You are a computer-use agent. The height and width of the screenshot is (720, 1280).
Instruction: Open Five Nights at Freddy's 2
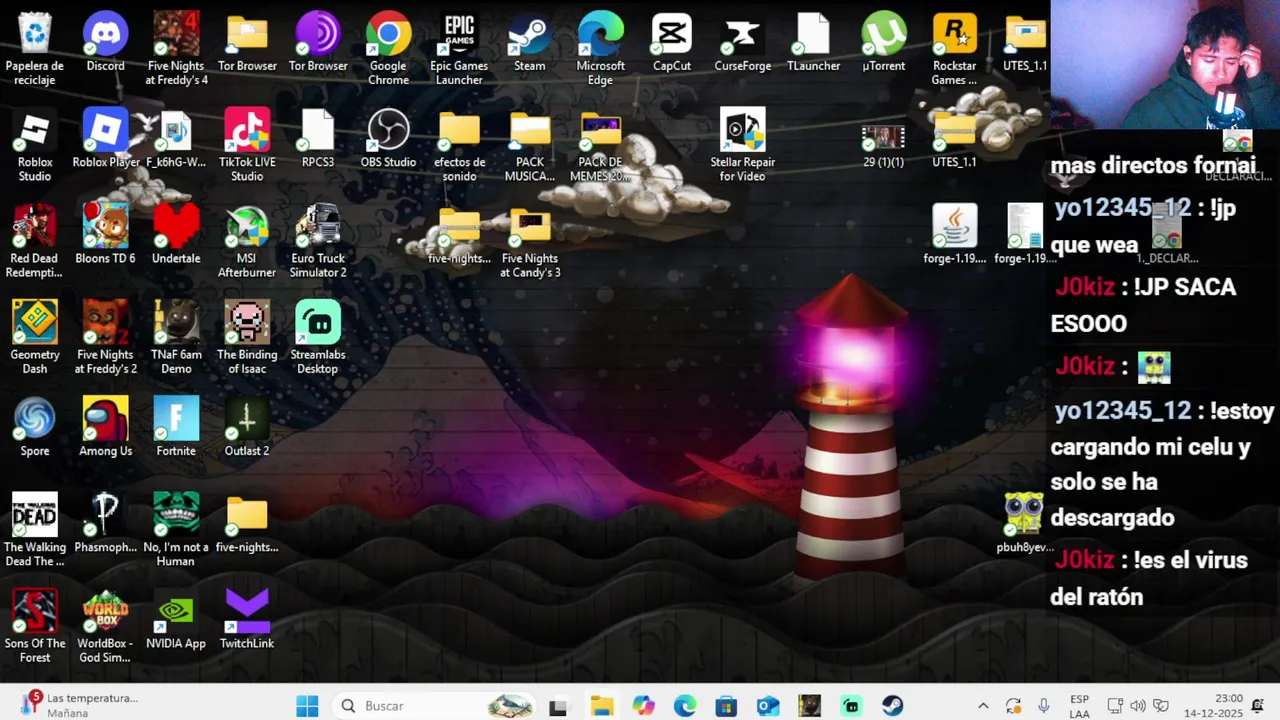pos(105,338)
